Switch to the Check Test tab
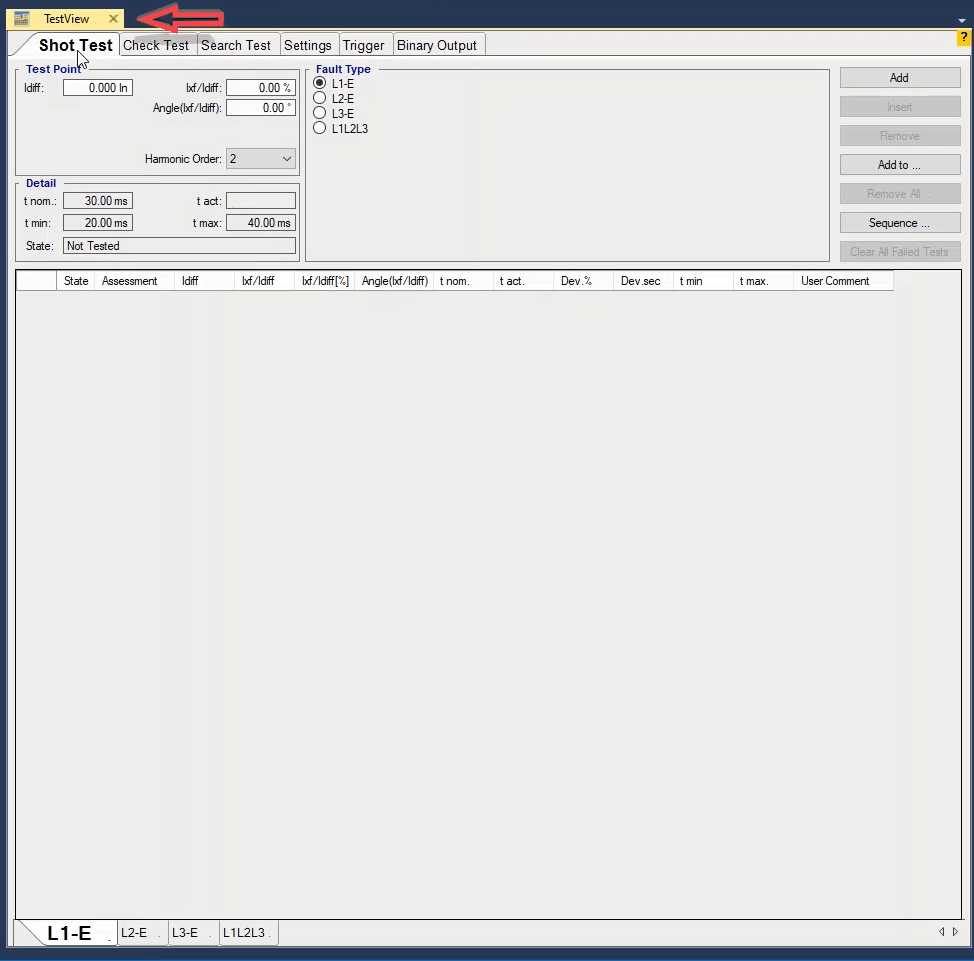Image resolution: width=974 pixels, height=961 pixels. coord(156,45)
